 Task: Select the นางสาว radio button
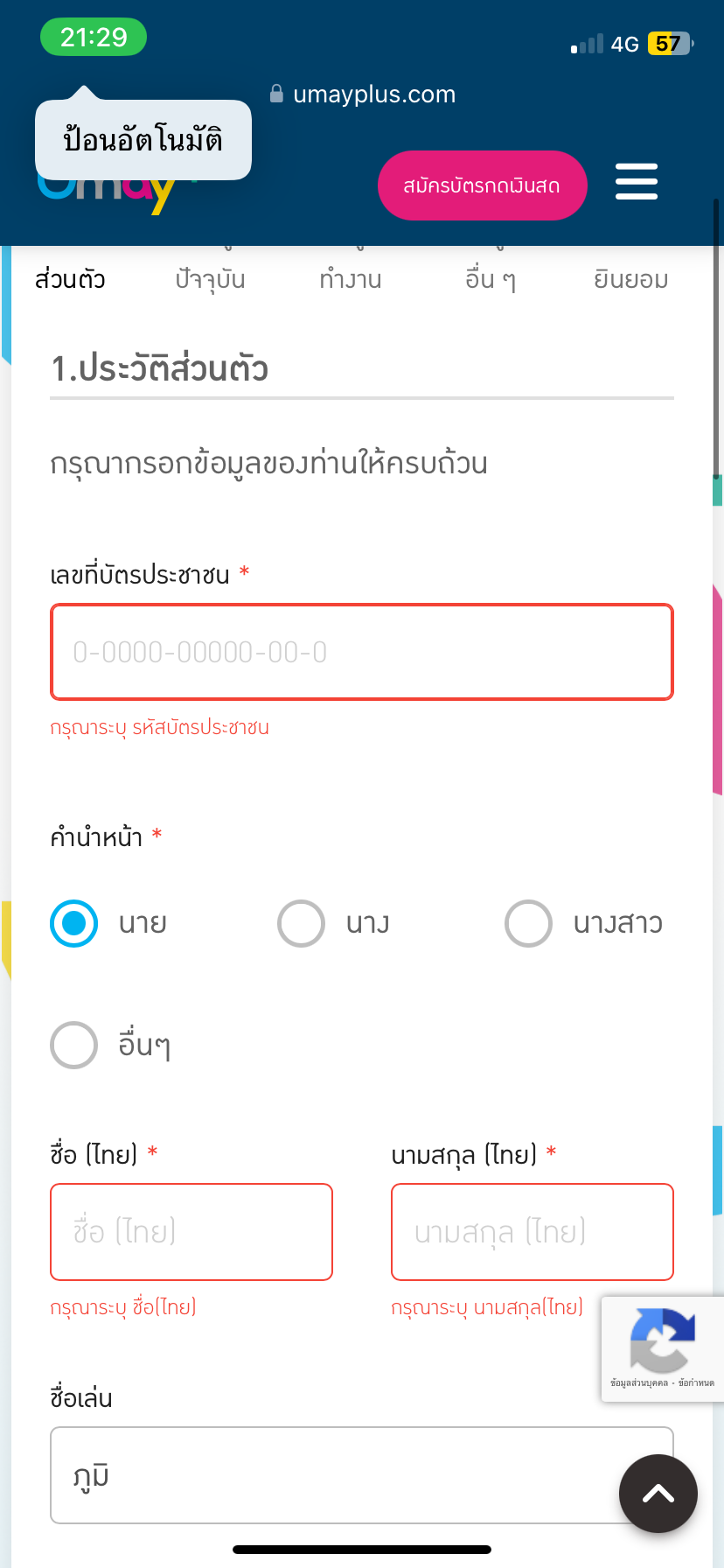(528, 923)
